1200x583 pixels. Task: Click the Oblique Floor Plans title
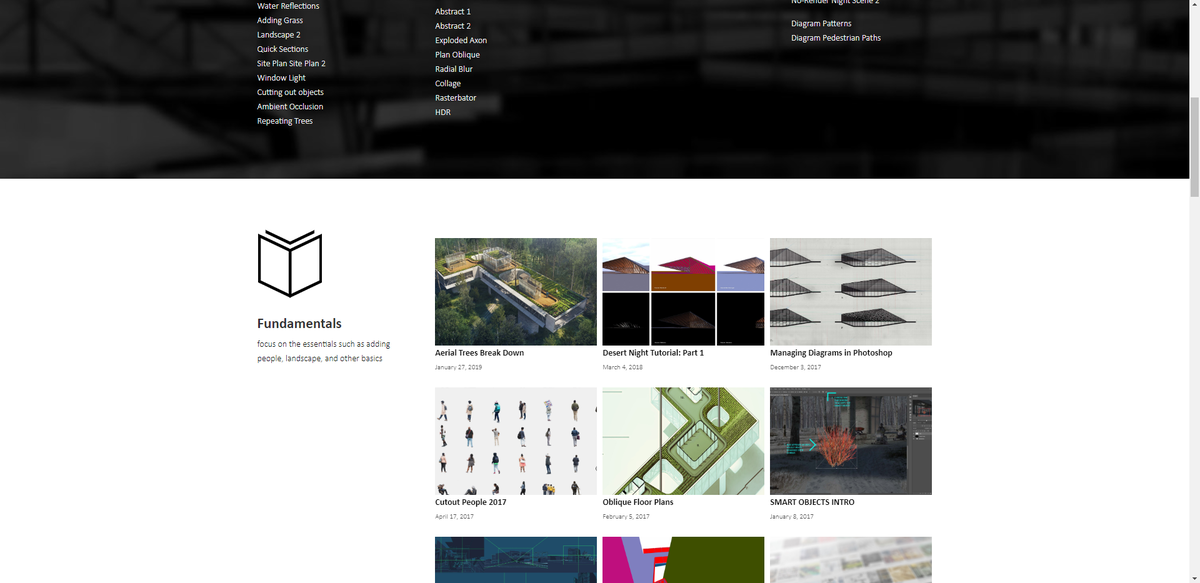click(x=638, y=502)
